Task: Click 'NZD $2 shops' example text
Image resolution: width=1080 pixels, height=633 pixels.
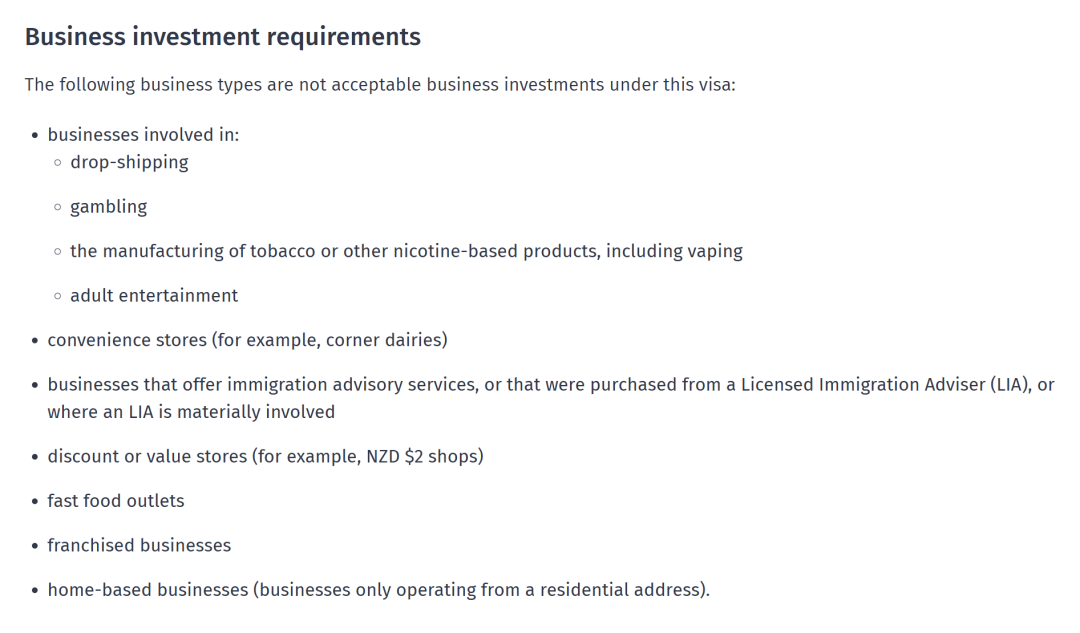Action: (x=422, y=457)
